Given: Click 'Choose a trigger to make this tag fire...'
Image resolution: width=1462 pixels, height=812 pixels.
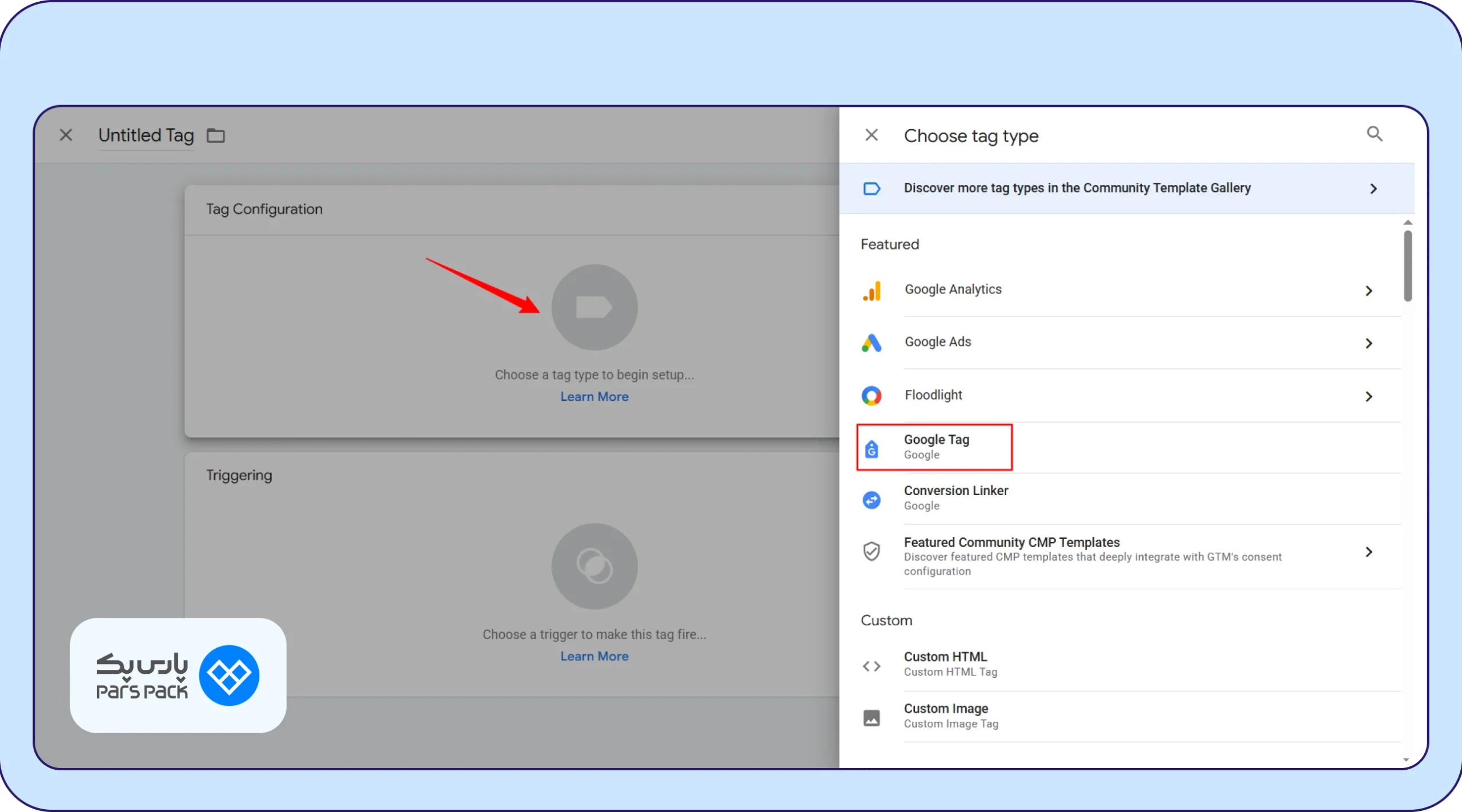Looking at the screenshot, I should pyautogui.click(x=594, y=634).
